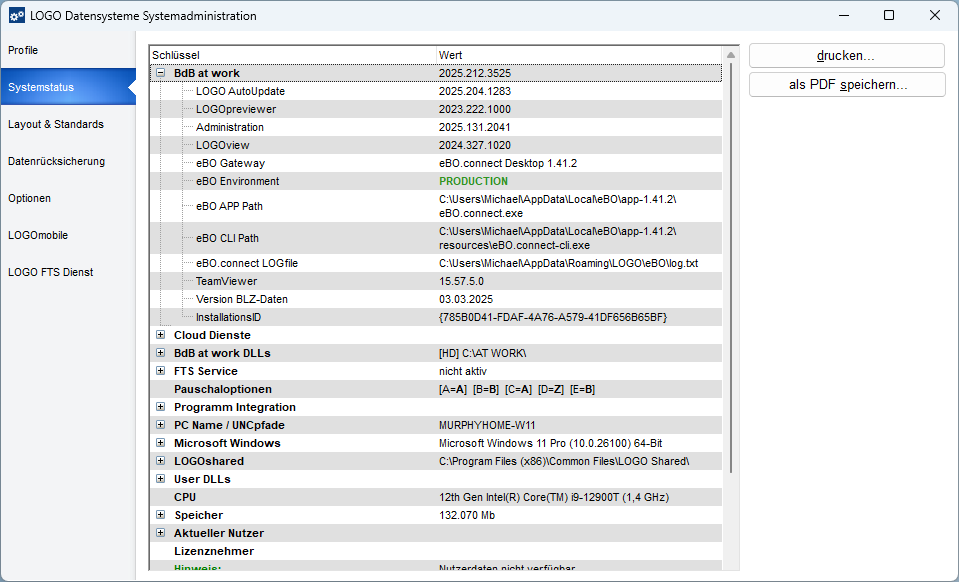The width and height of the screenshot is (959, 582).
Task: Click the vertical scrollbar thumb of the list
Action: click(730, 267)
